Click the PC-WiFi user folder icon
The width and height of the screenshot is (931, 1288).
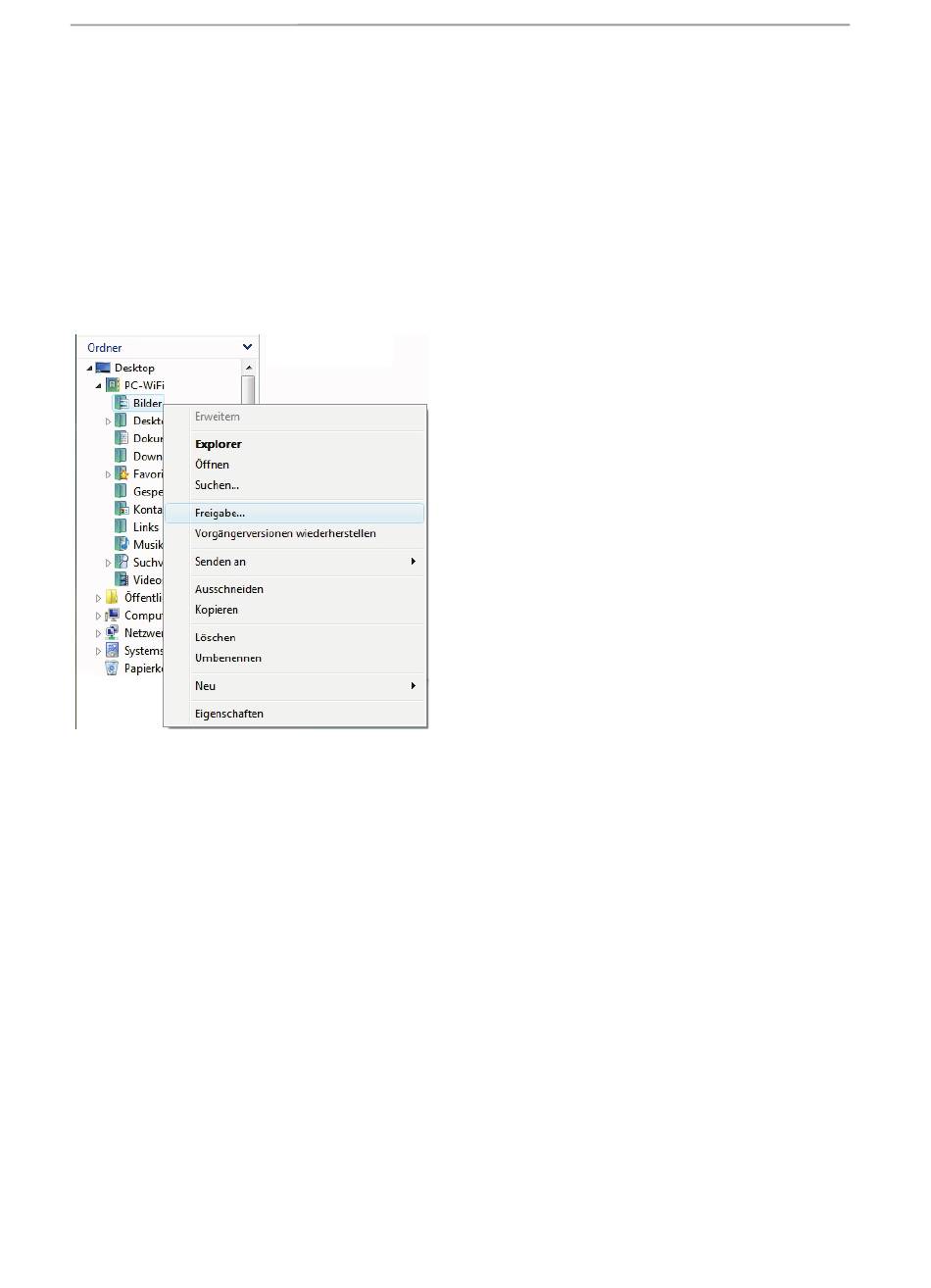point(113,385)
